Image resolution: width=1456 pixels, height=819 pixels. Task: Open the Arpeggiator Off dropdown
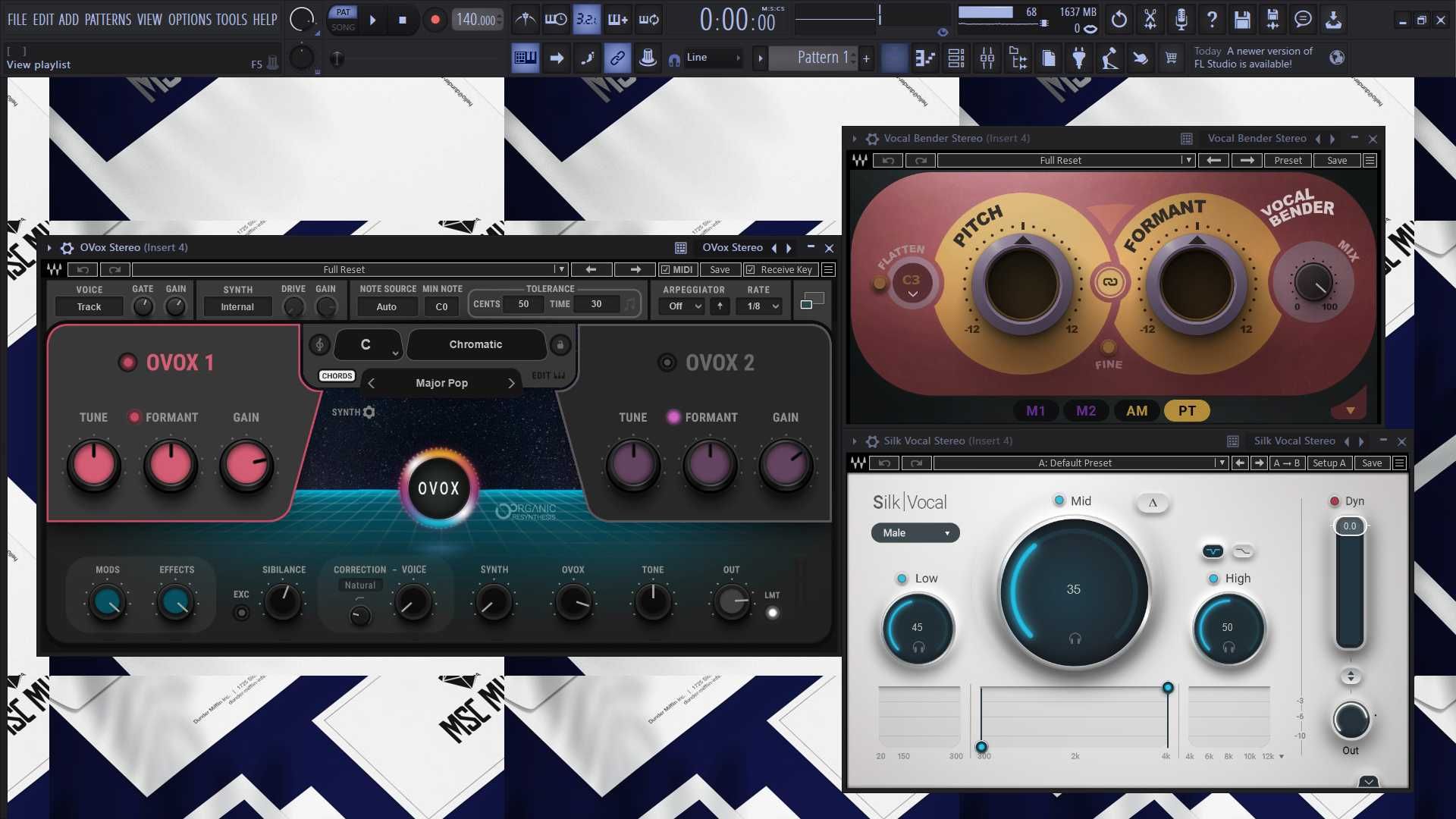click(682, 306)
